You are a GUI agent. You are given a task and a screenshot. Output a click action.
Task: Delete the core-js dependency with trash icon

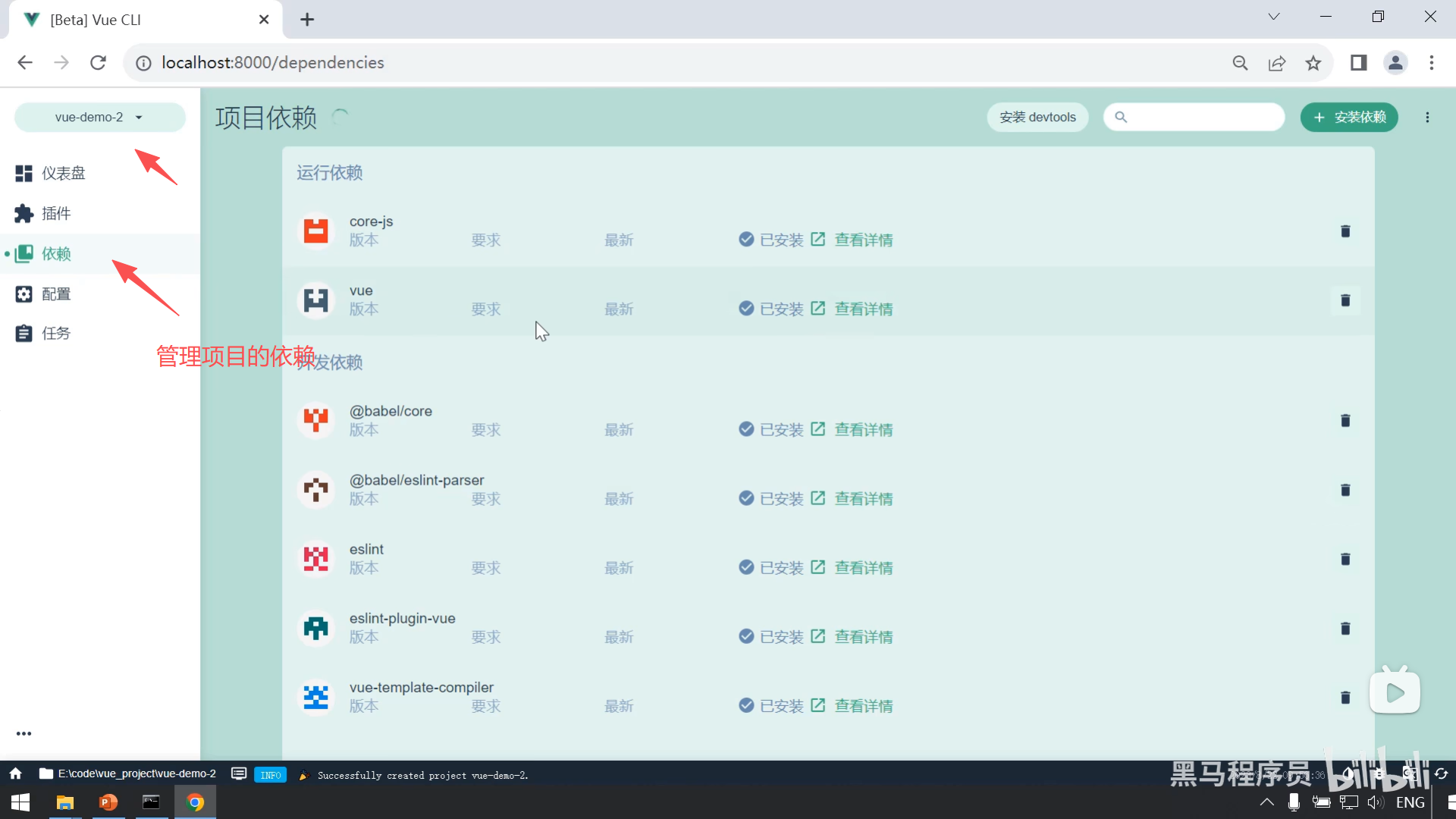coord(1345,231)
